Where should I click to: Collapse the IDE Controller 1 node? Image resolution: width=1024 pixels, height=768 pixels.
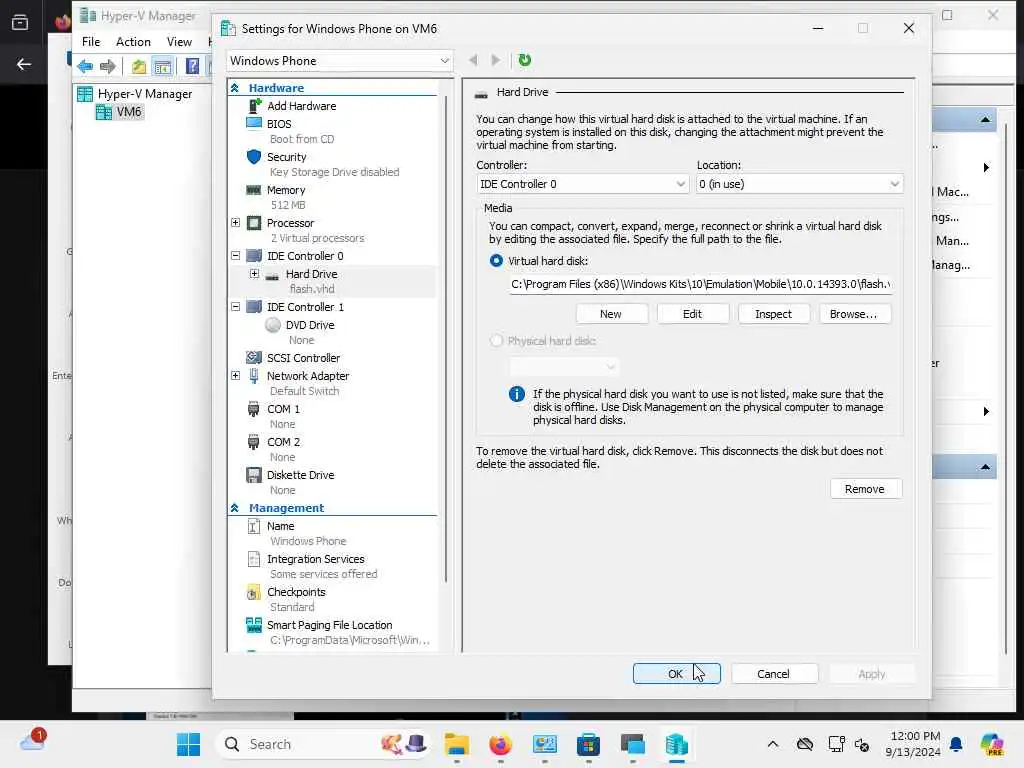point(236,307)
